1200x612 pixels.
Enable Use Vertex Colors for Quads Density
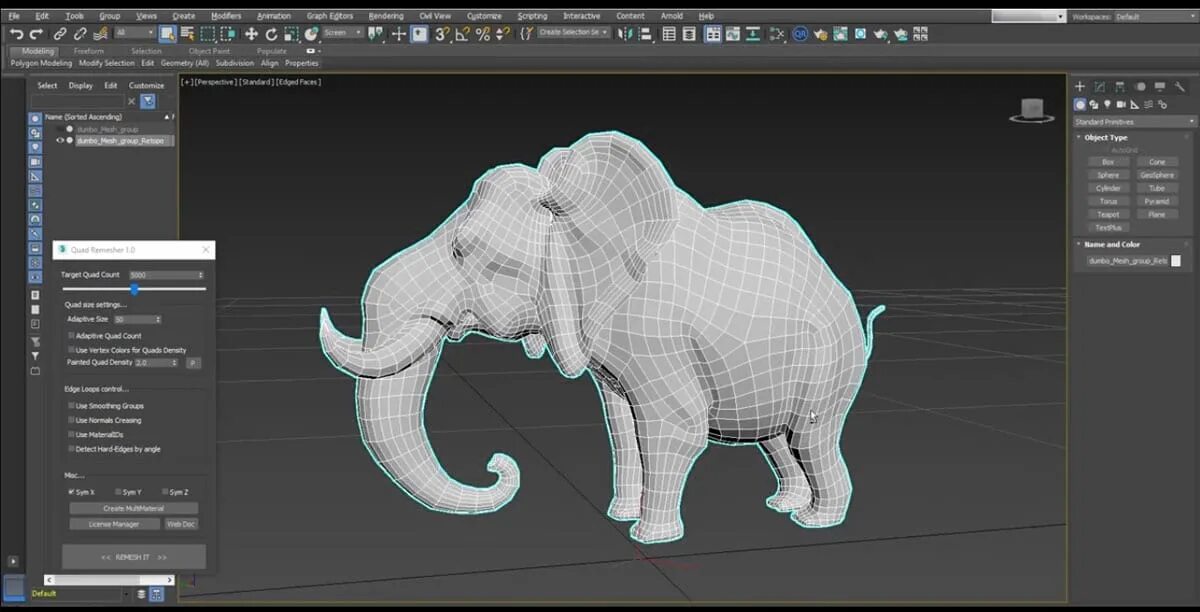click(x=71, y=350)
